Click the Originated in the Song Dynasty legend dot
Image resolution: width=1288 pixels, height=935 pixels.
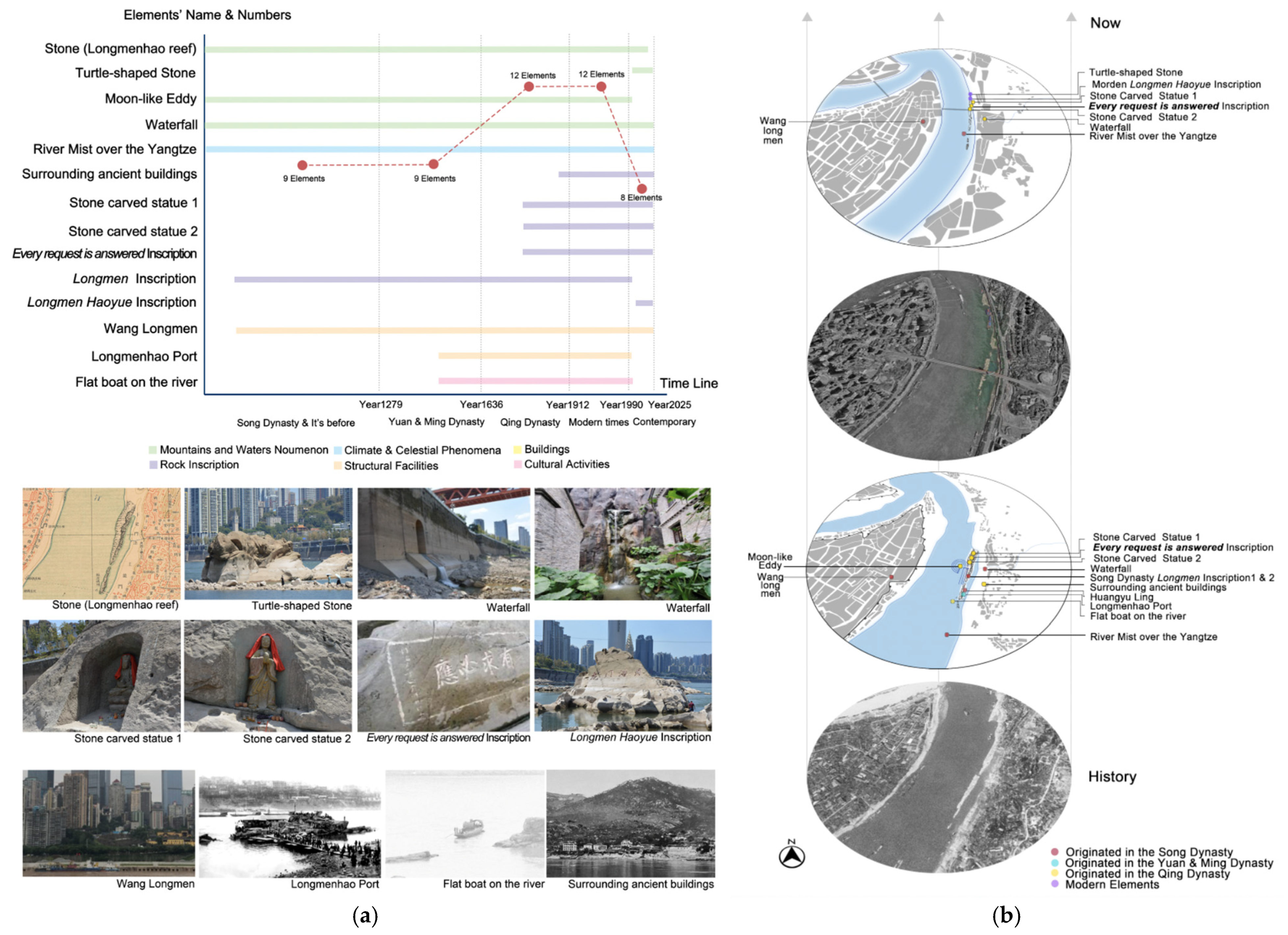point(1054,852)
